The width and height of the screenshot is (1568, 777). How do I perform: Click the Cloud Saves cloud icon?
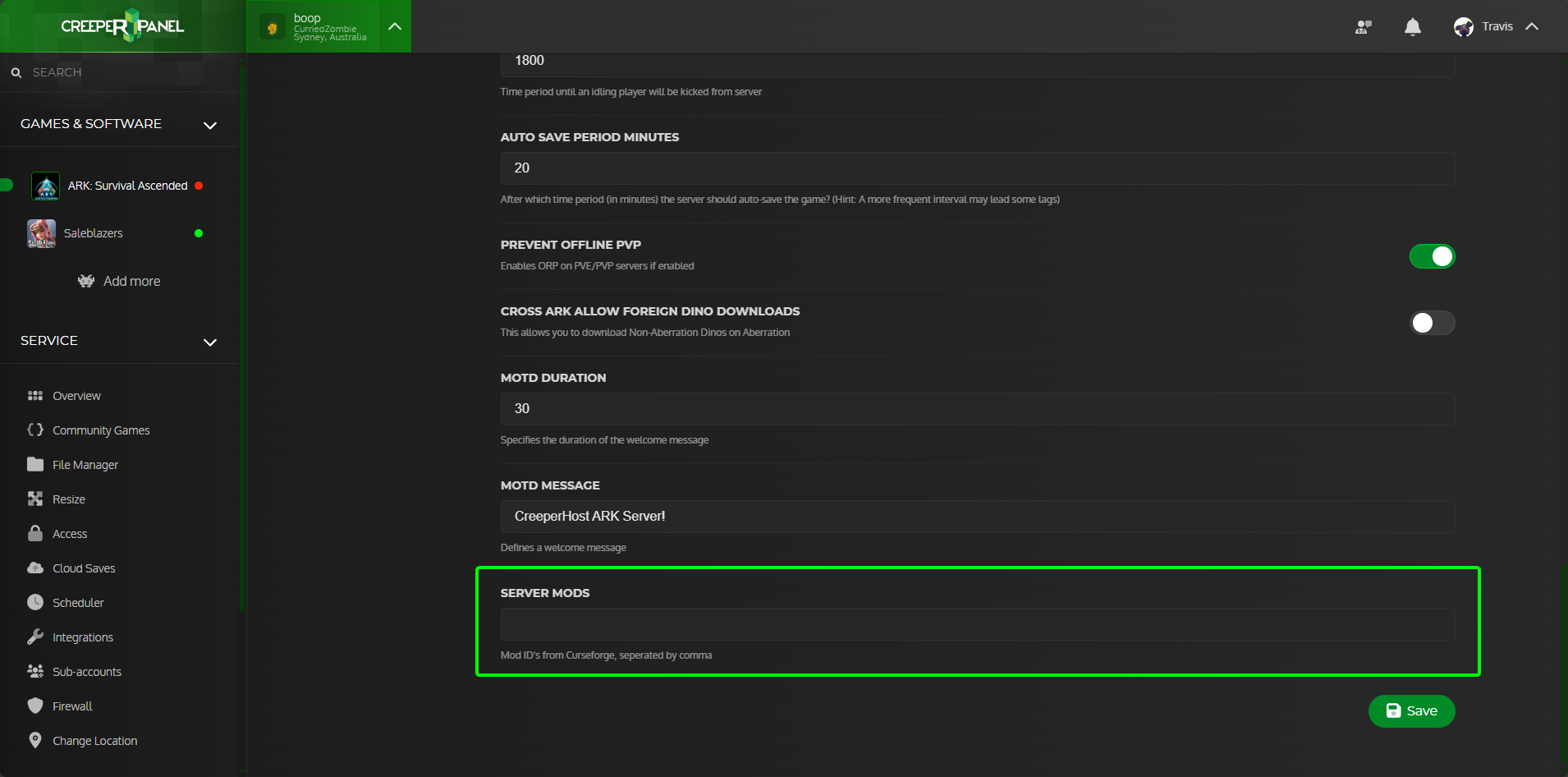[35, 568]
